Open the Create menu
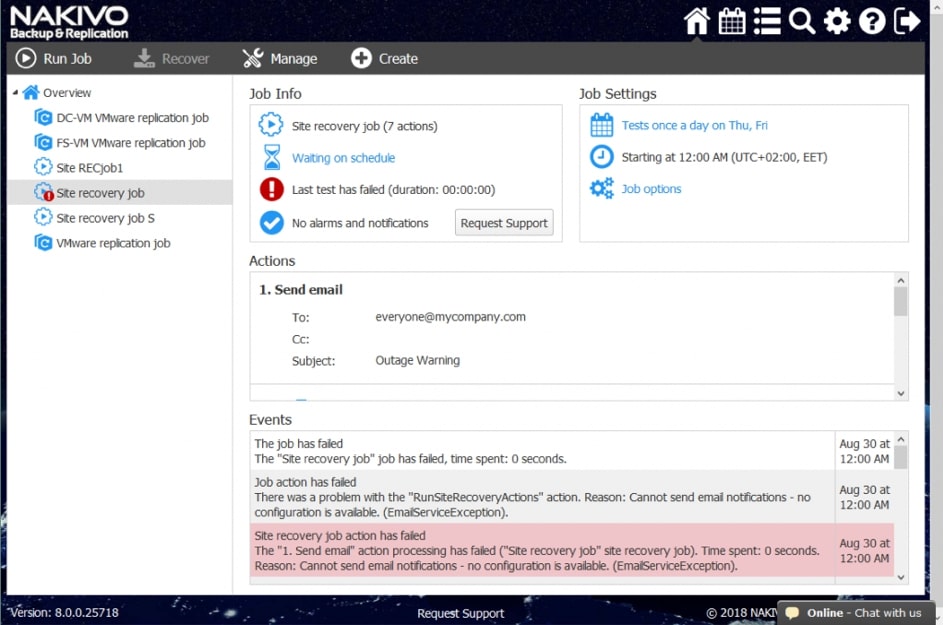 pos(385,59)
